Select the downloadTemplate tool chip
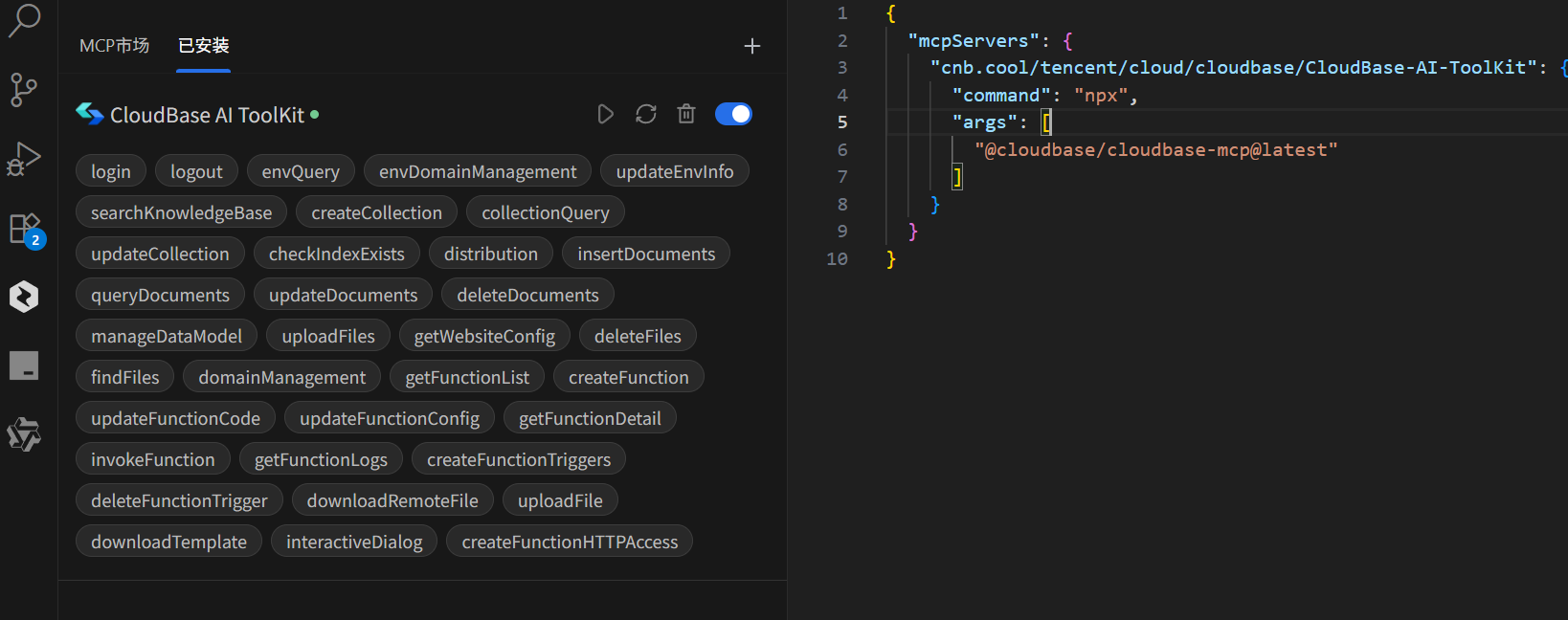This screenshot has width=1568, height=620. (168, 542)
